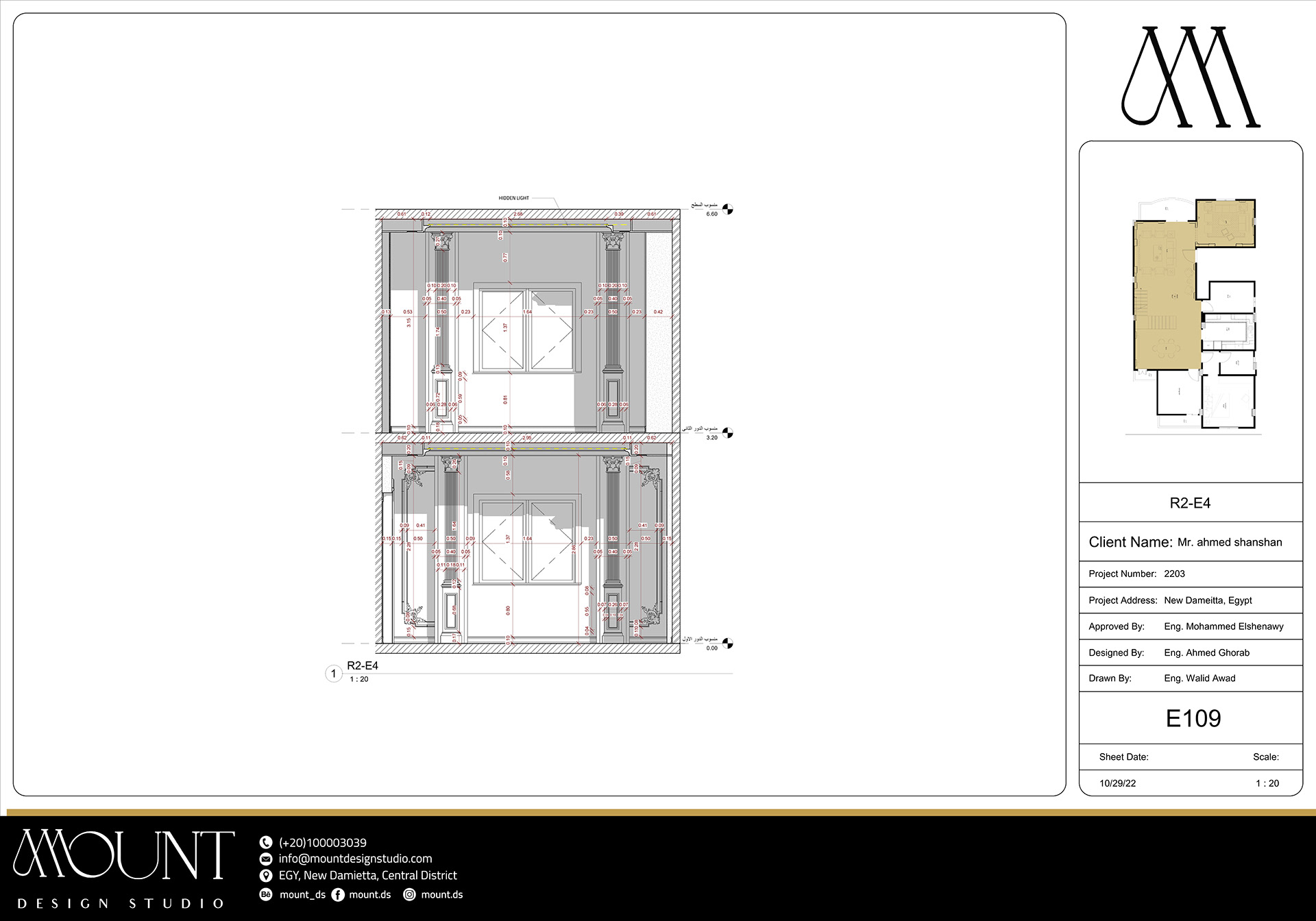
Task: Click the Drawn By: label
Action: click(x=1110, y=678)
